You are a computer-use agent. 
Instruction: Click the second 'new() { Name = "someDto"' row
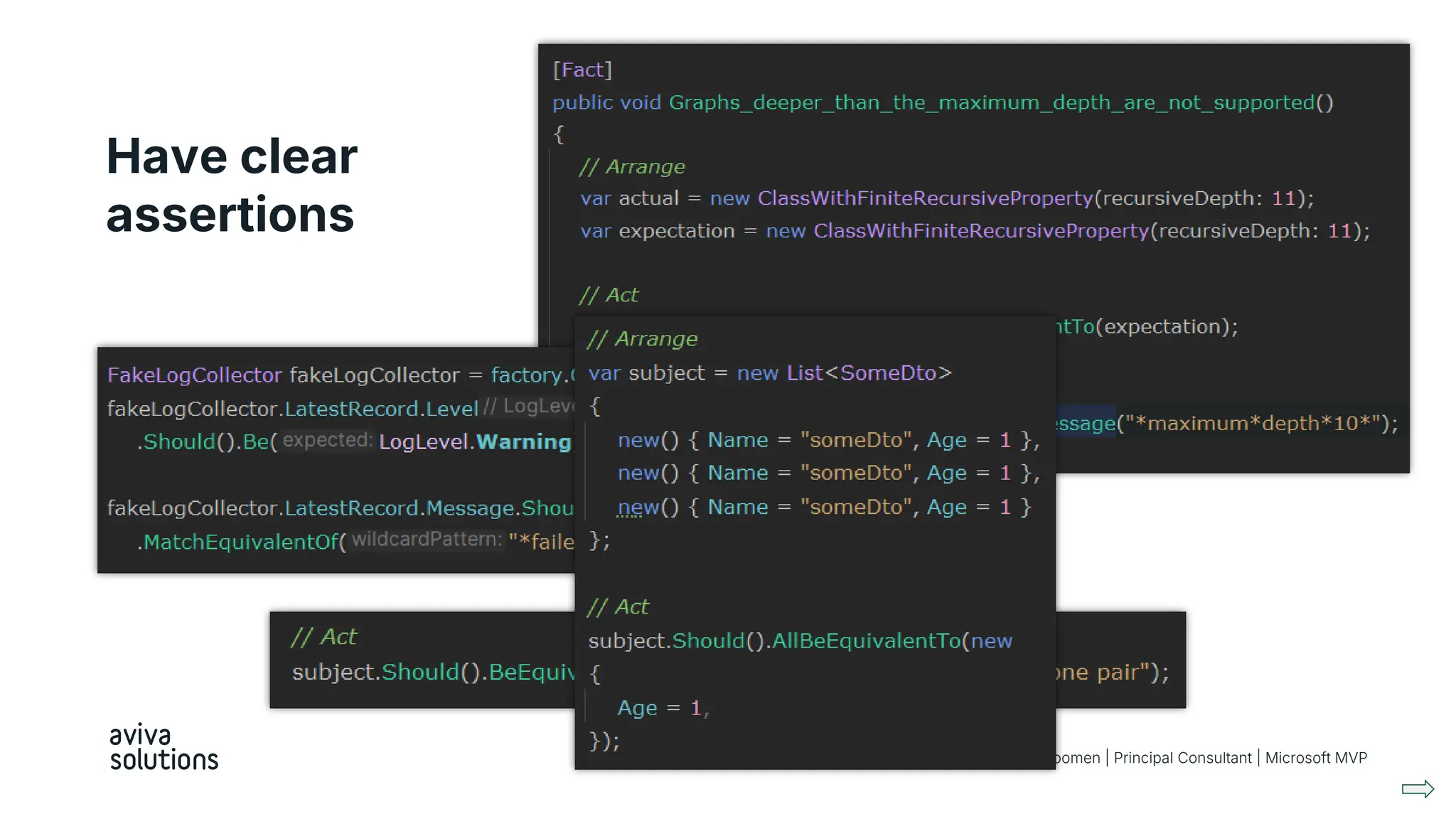click(829, 473)
